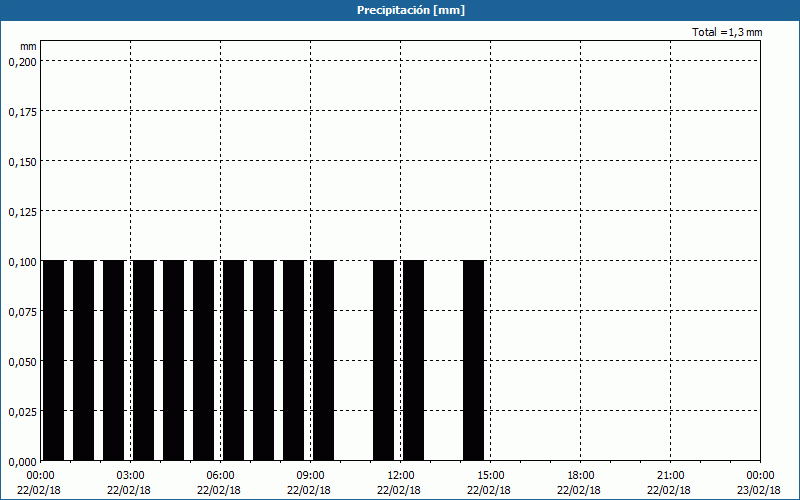Select the 'Total =1,3 mm' label
The image size is (800, 500).
pyautogui.click(x=727, y=32)
